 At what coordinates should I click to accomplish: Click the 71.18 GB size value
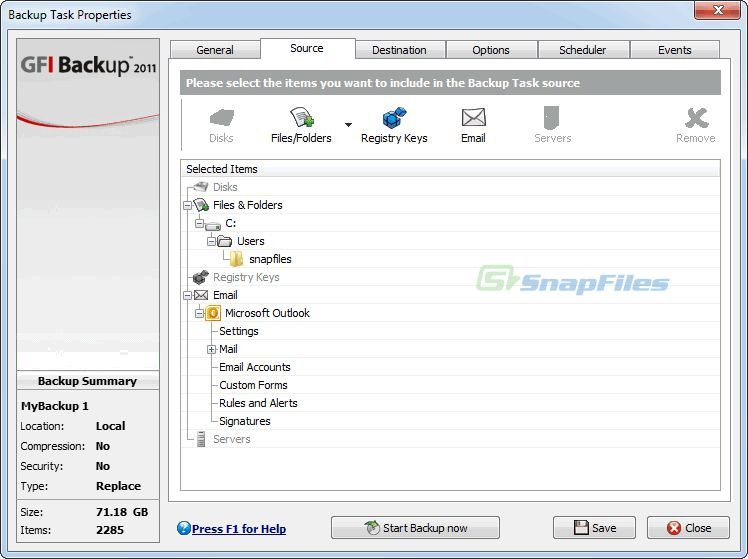122,512
